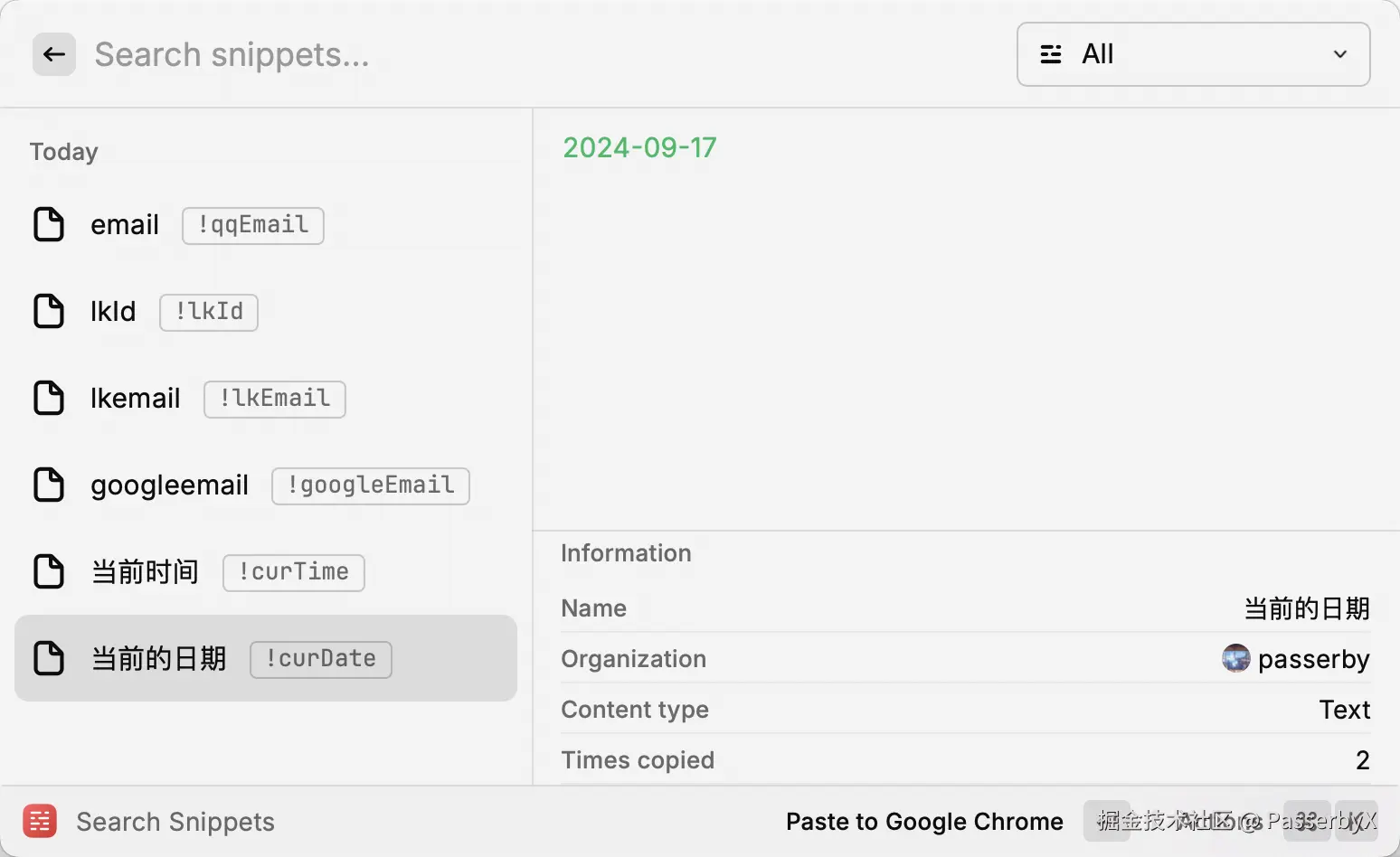This screenshot has width=1400, height=857.
Task: Click the 当前时间 snippet document icon
Action: [x=49, y=571]
